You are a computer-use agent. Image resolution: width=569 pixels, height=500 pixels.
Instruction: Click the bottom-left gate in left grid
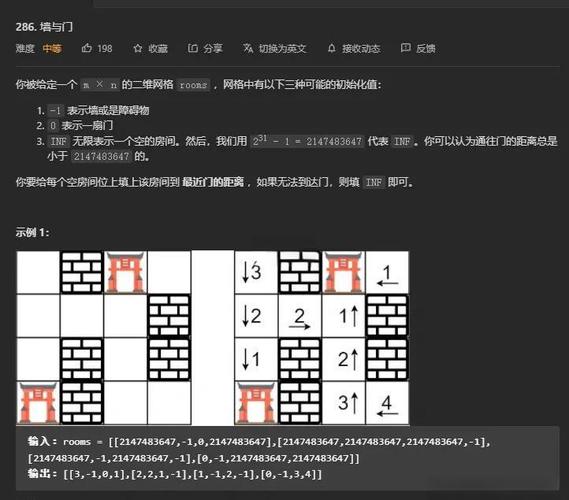(38, 403)
